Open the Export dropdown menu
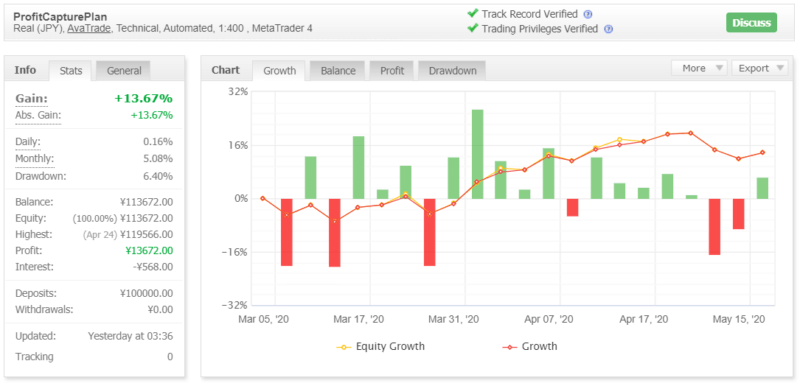Viewport: 800px width, 386px height. point(759,68)
